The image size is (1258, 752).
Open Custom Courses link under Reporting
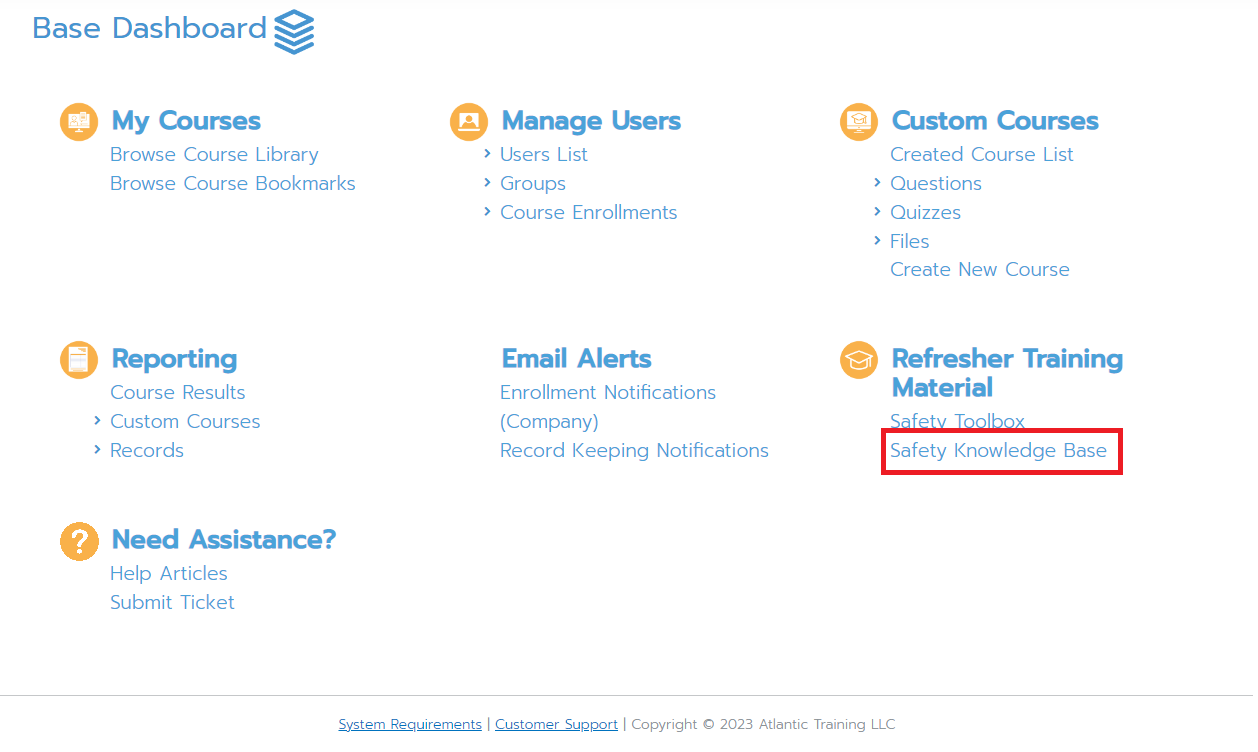click(185, 422)
